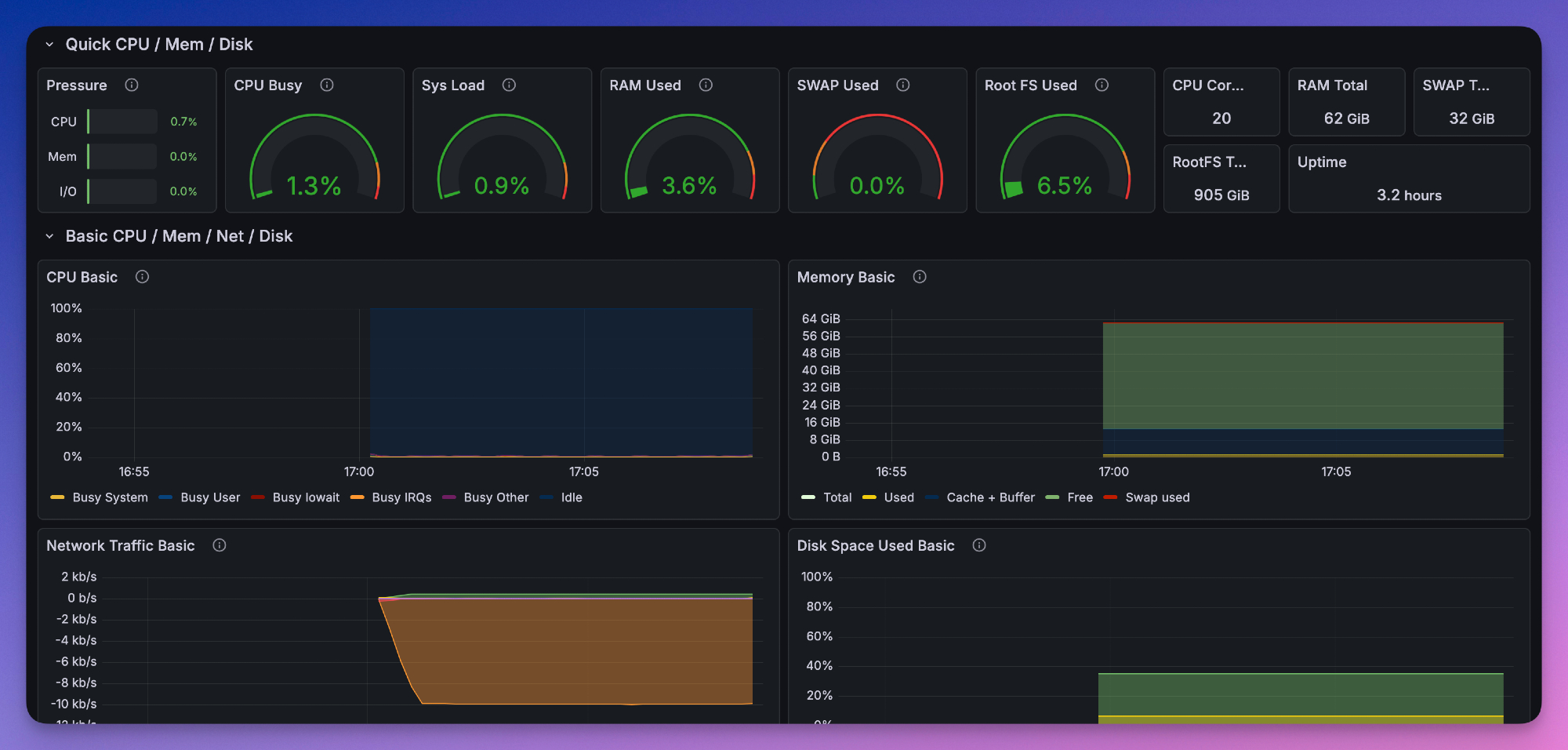
Task: Click the SWAP Used info icon
Action: tap(903, 85)
